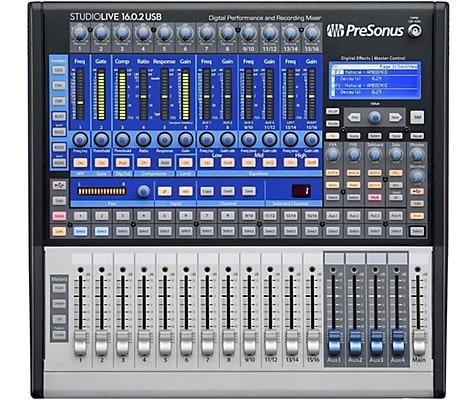The image size is (476, 400).
Task: Click the TAP tempo button
Action: tap(417, 117)
